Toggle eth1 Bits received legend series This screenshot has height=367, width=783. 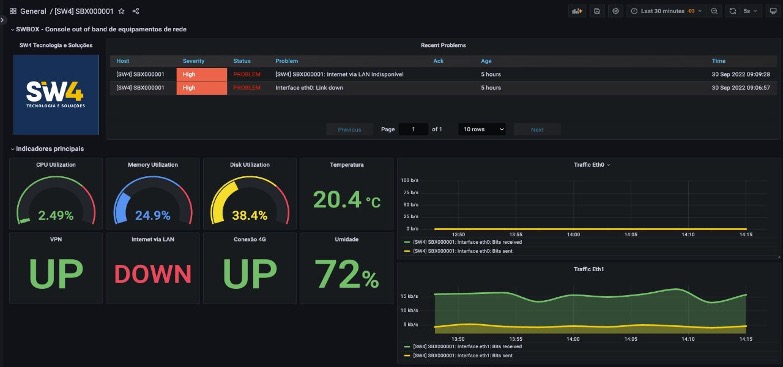[x=466, y=347]
